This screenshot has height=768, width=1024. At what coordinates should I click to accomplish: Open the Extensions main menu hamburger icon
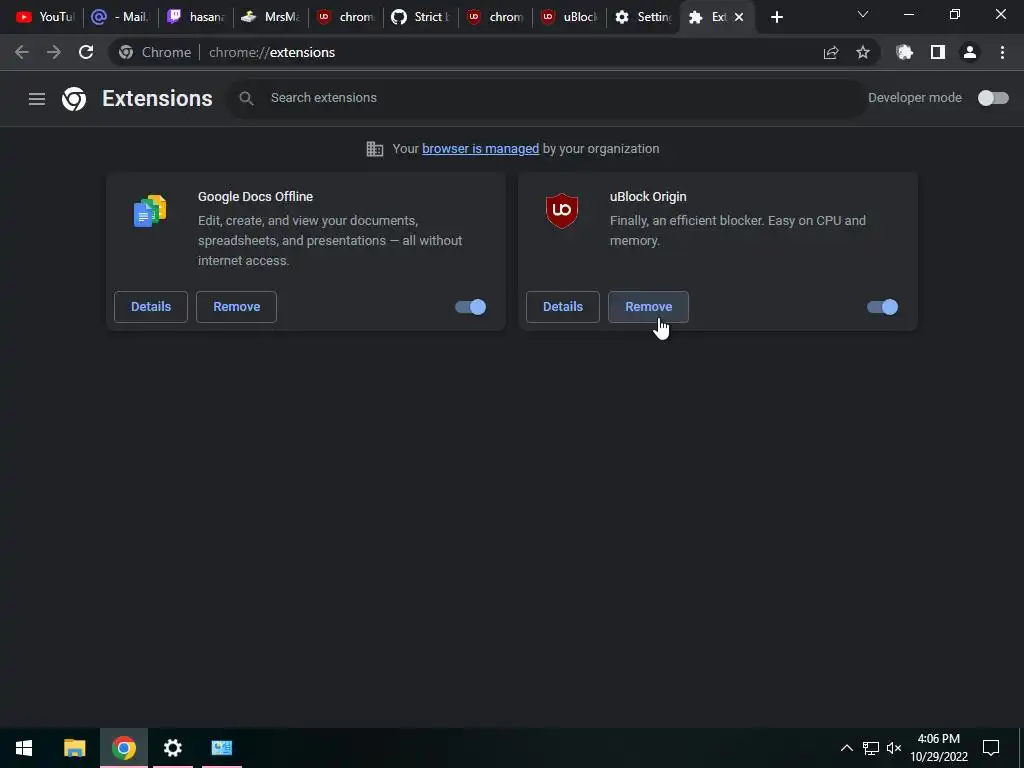(x=37, y=99)
